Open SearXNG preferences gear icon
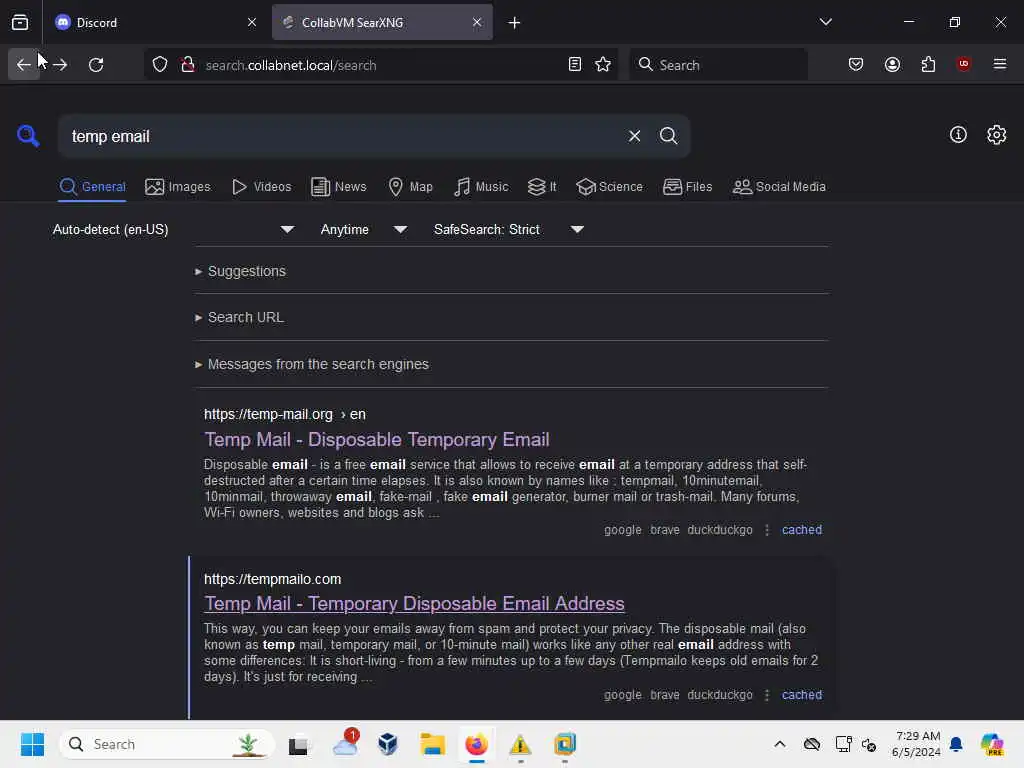 997,135
